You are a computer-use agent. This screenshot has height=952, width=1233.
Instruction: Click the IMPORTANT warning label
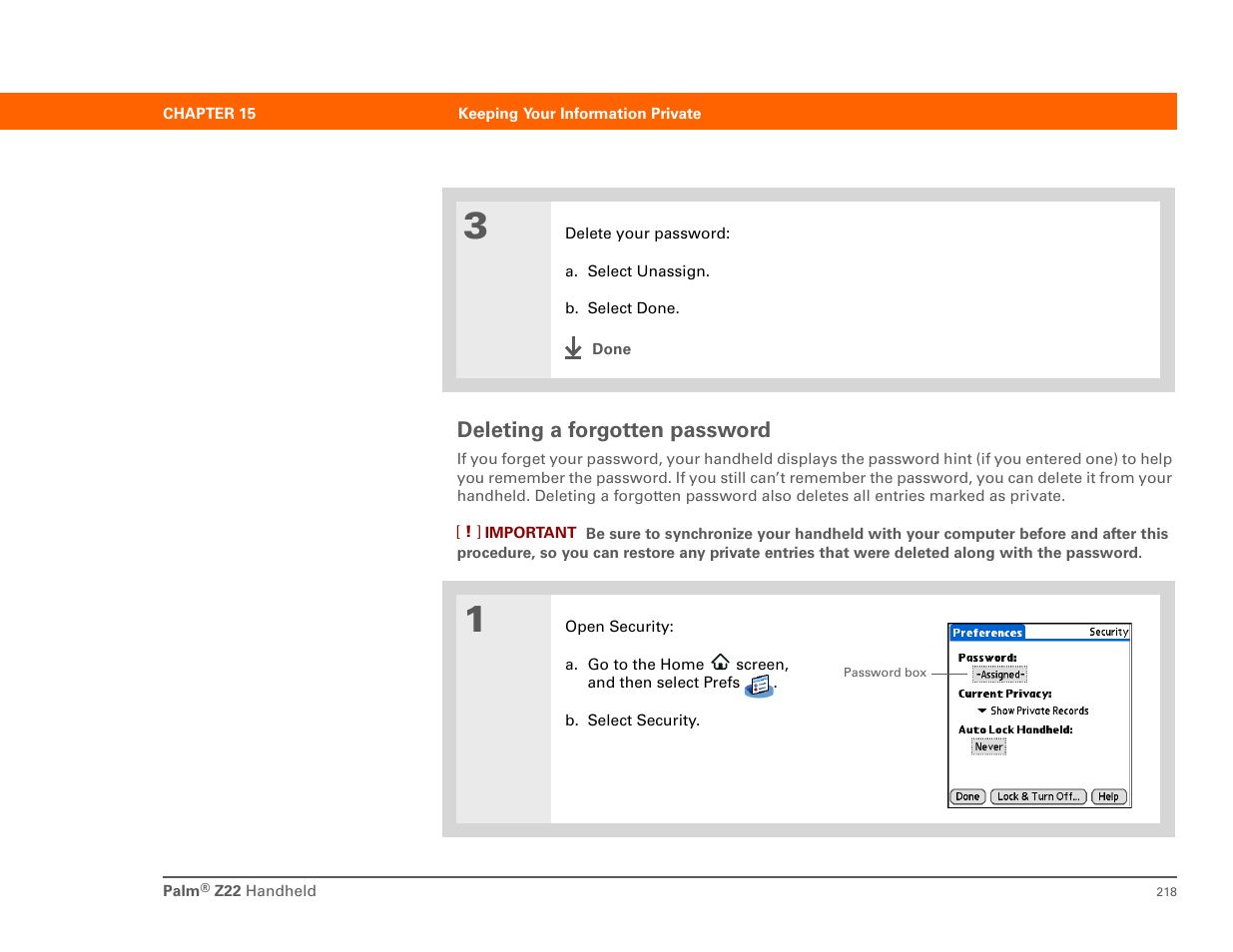[530, 533]
